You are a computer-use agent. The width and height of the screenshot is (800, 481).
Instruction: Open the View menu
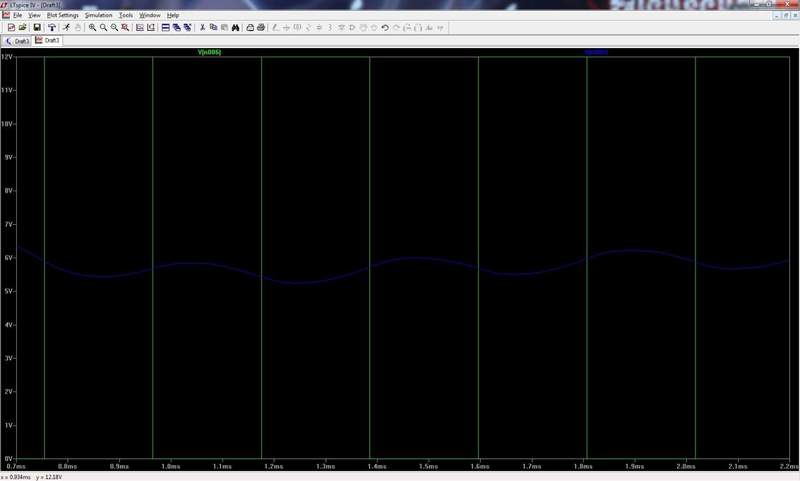click(x=34, y=15)
